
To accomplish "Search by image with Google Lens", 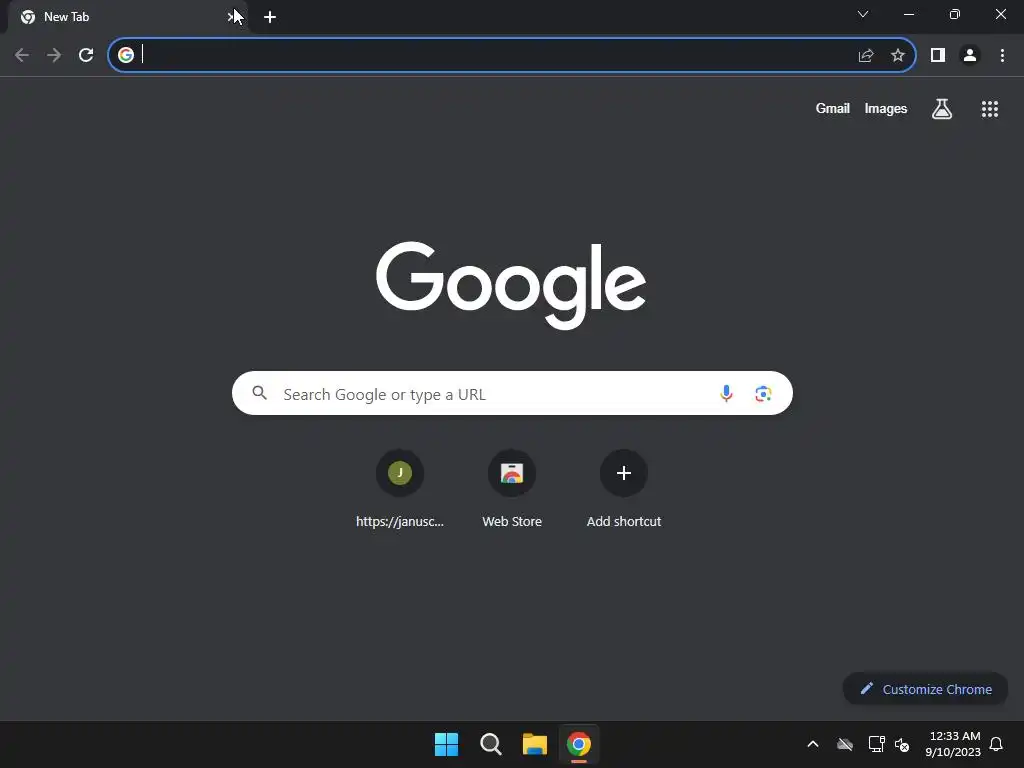I will point(763,394).
